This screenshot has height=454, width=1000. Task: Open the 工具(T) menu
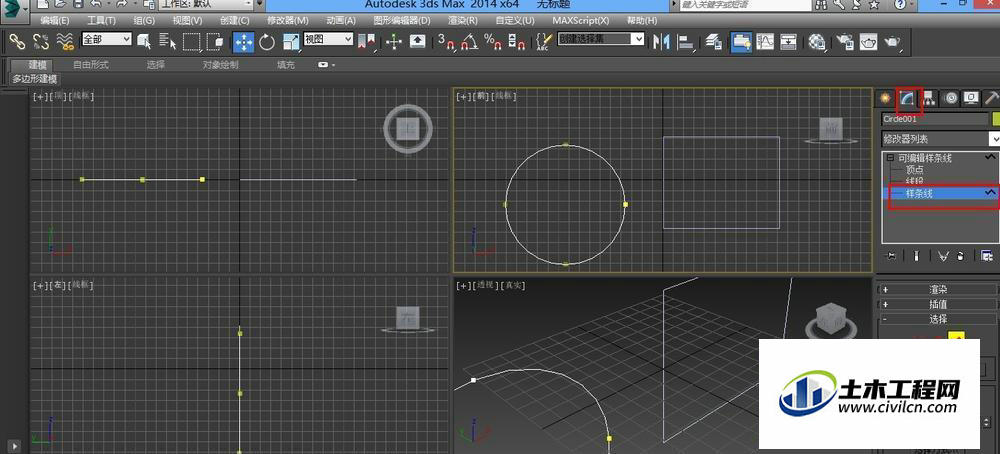[101, 20]
